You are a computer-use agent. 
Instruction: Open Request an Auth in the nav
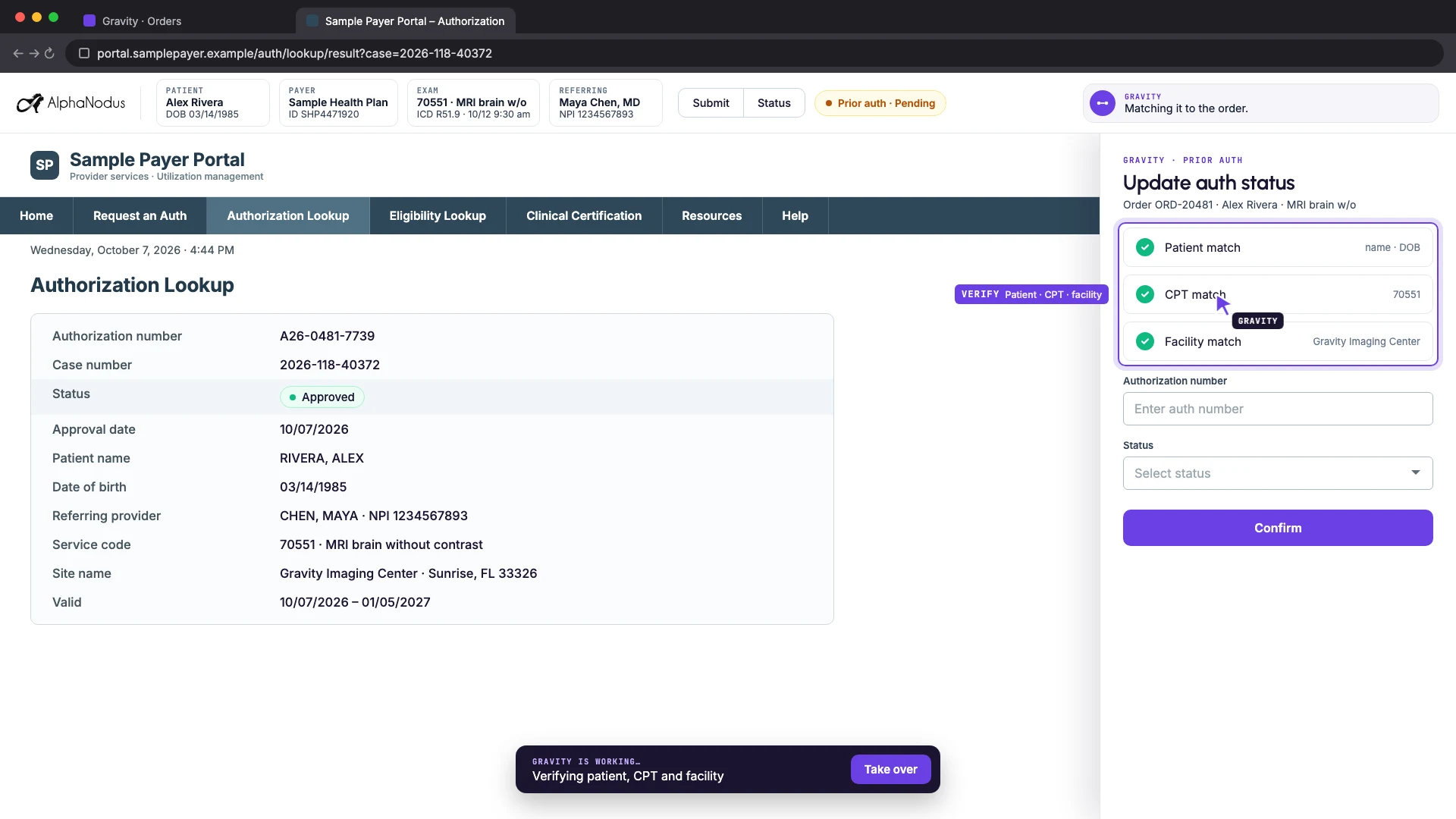click(140, 215)
